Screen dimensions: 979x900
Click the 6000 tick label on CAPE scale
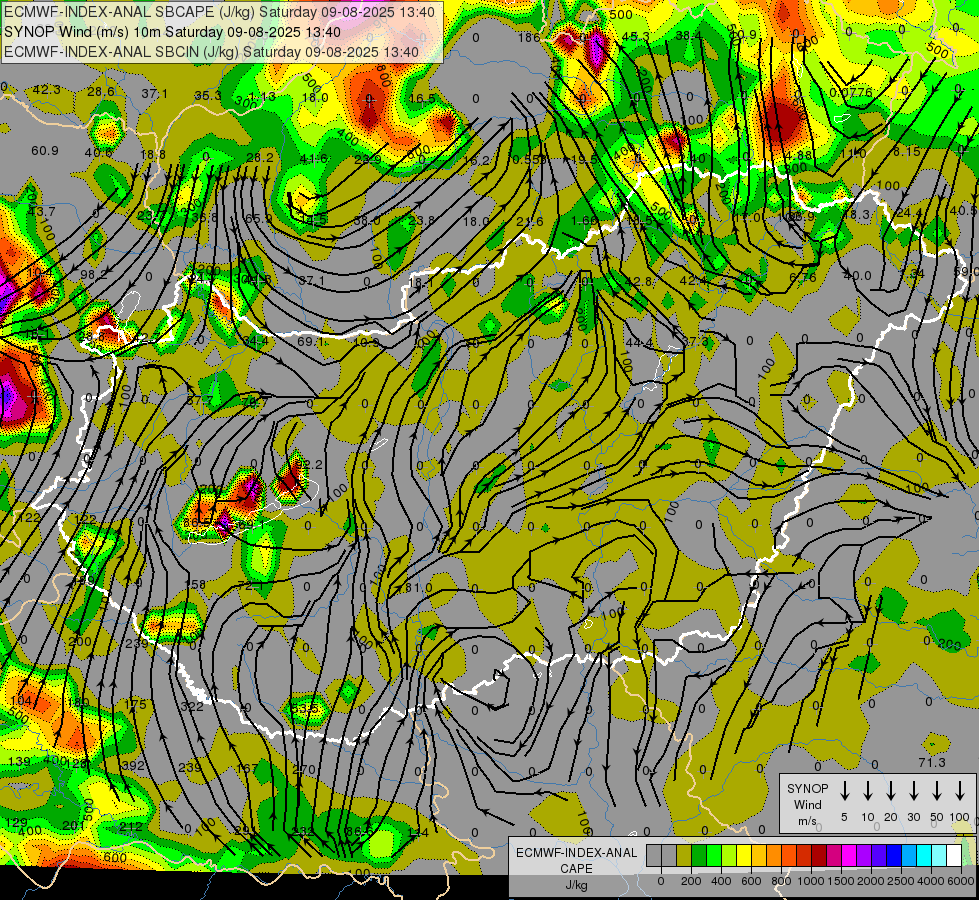pos(961,881)
